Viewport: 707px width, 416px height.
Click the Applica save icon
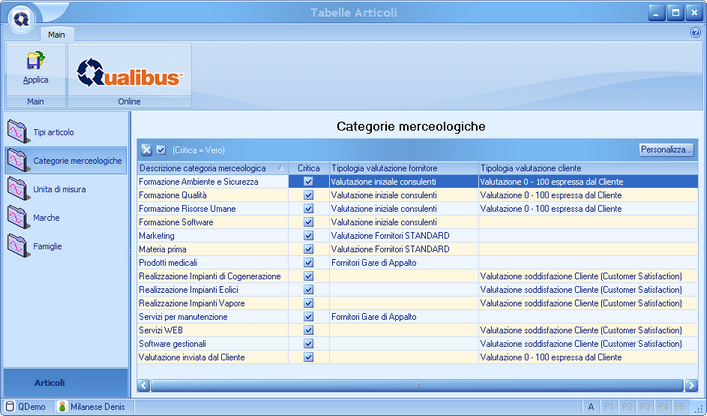(x=35, y=61)
